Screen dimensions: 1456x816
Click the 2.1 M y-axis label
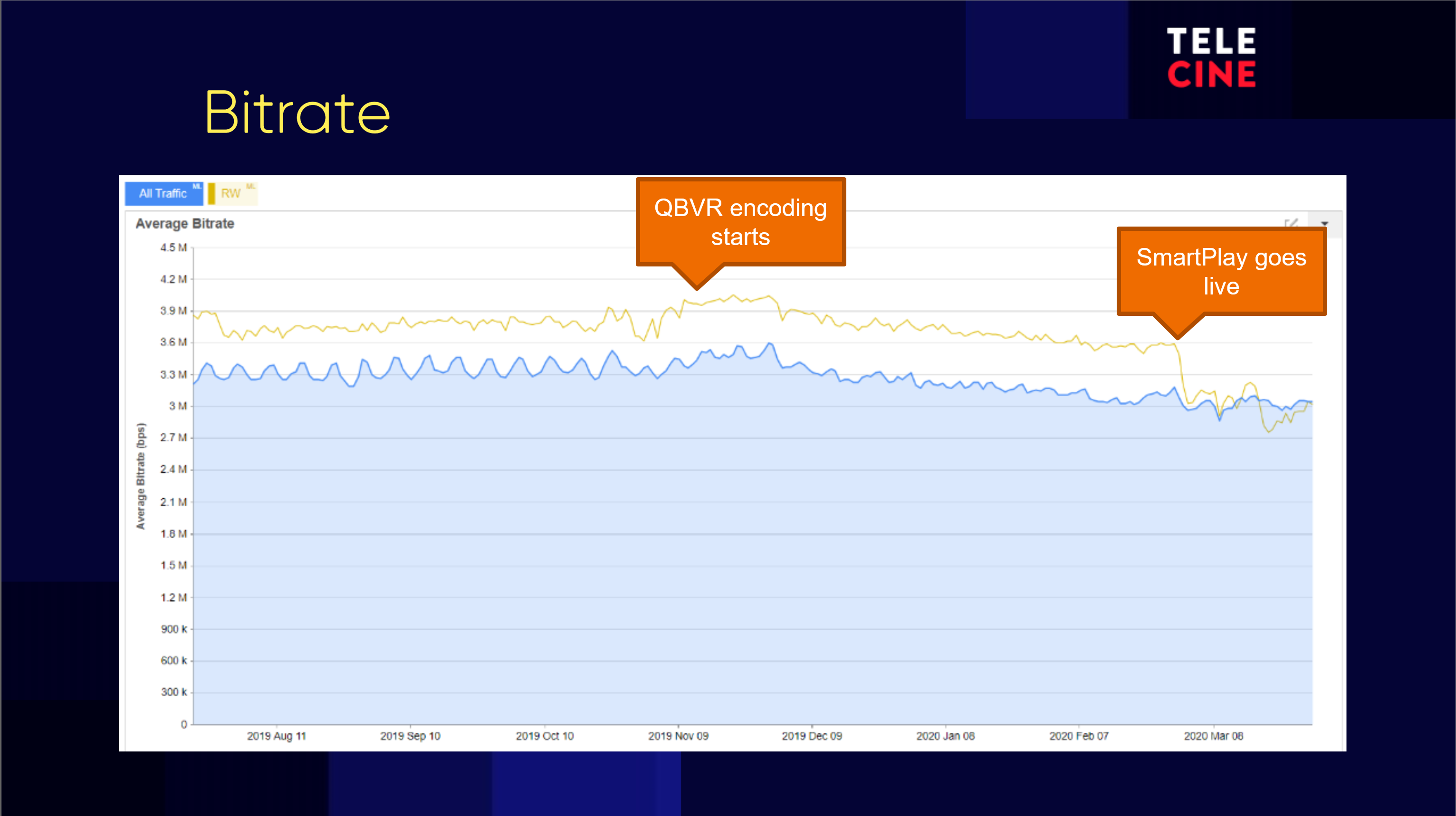pyautogui.click(x=173, y=502)
